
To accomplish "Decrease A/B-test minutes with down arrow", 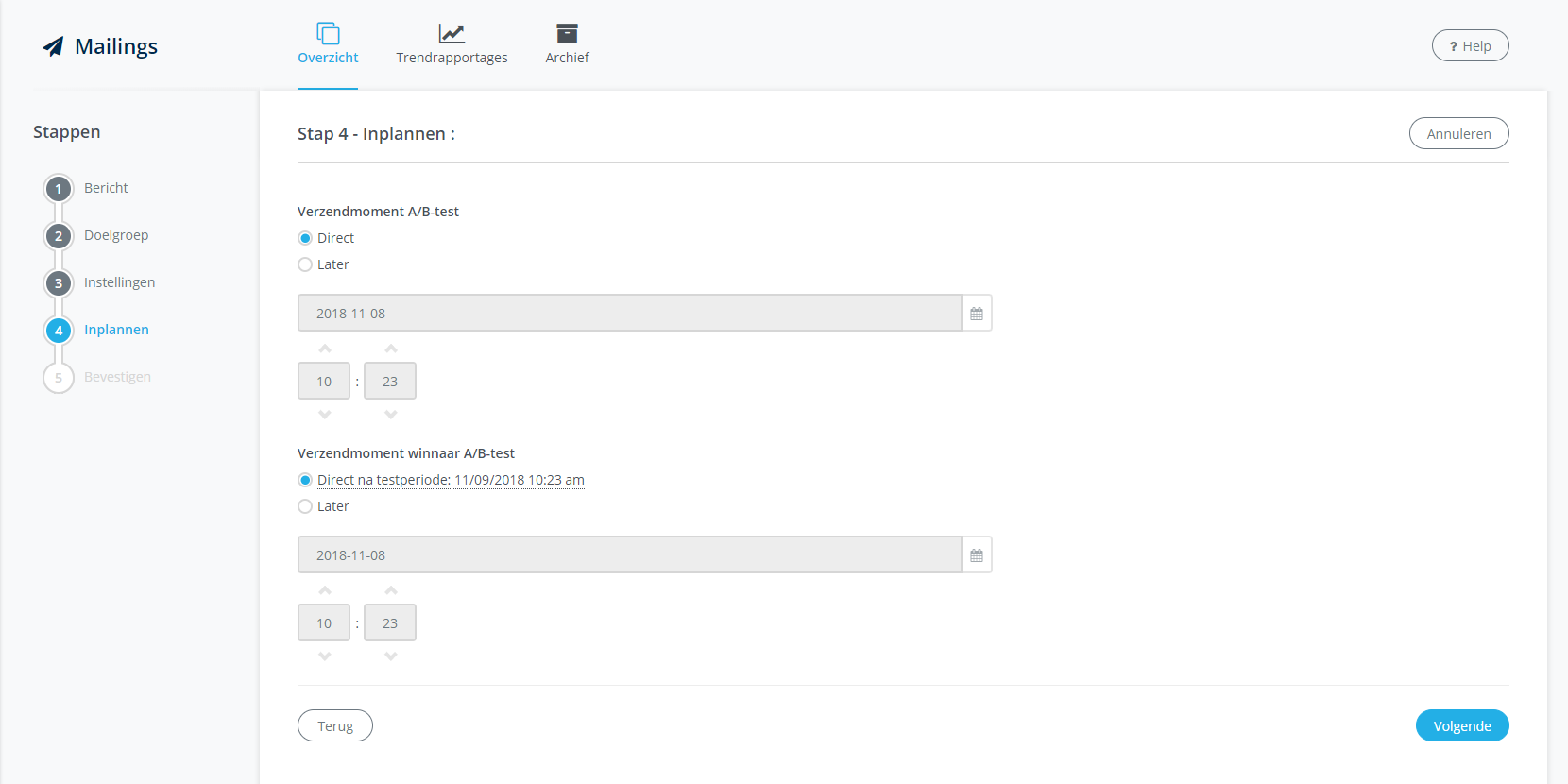I will tap(391, 415).
